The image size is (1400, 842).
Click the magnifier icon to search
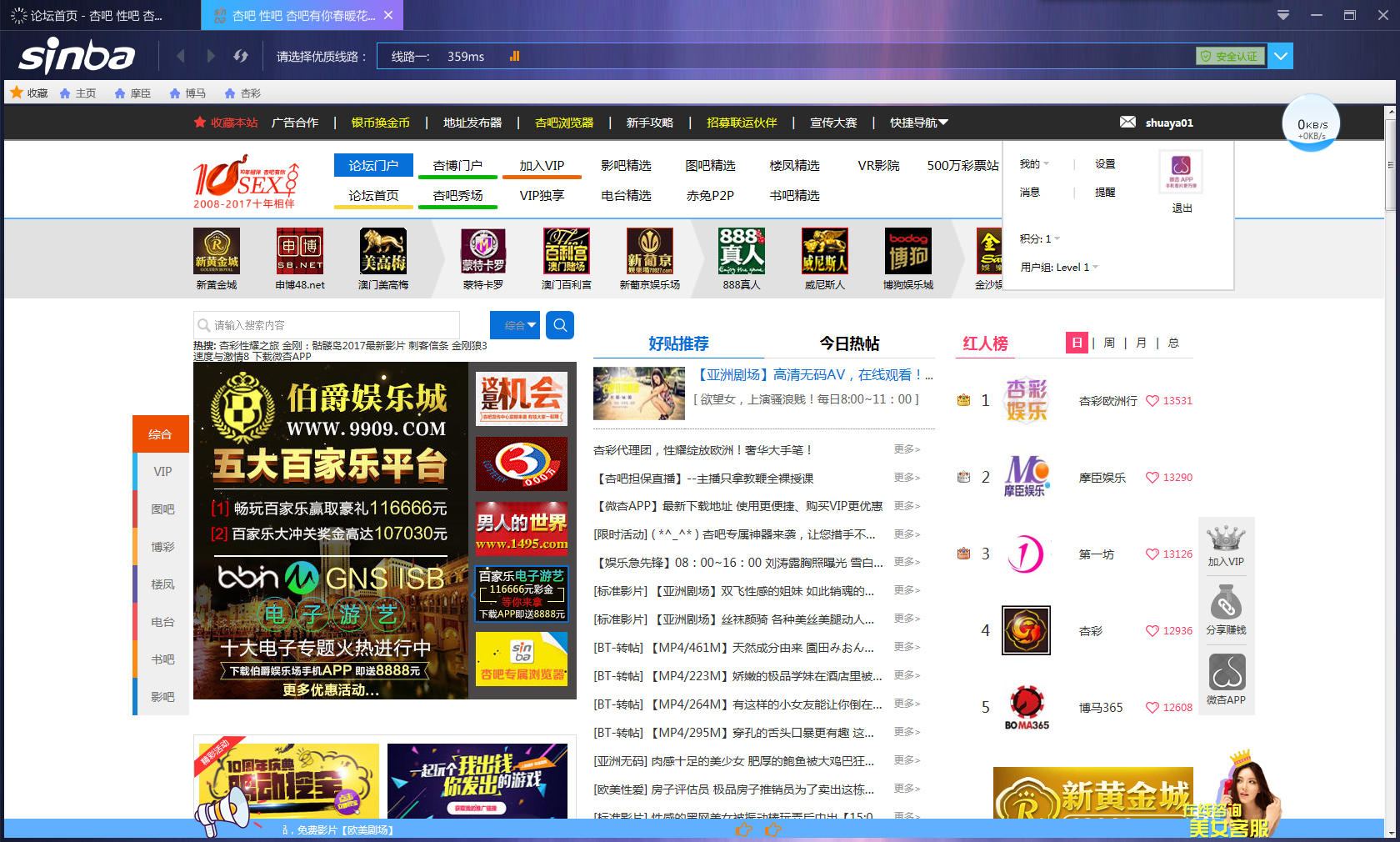[559, 325]
